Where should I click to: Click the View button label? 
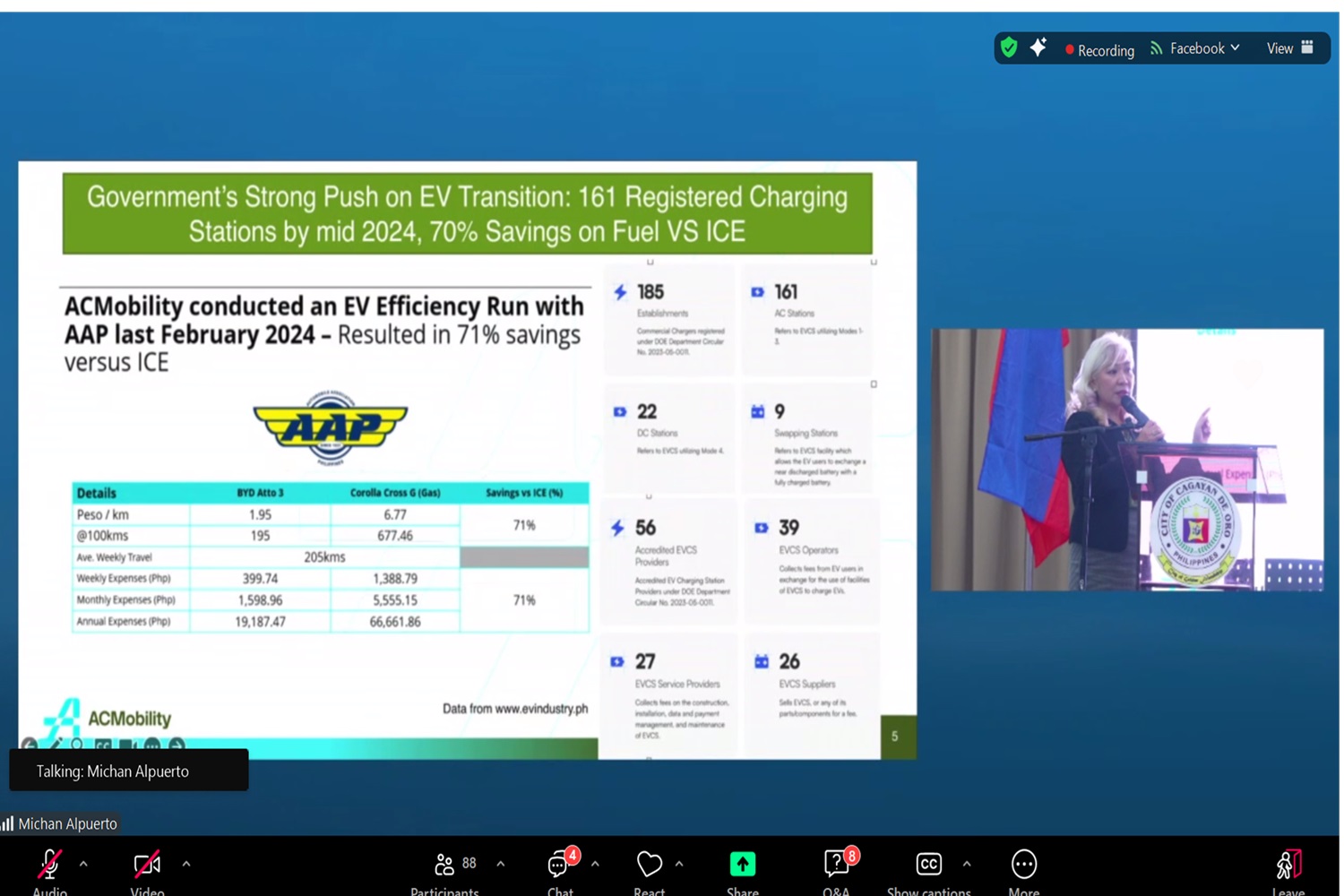[x=1279, y=48]
